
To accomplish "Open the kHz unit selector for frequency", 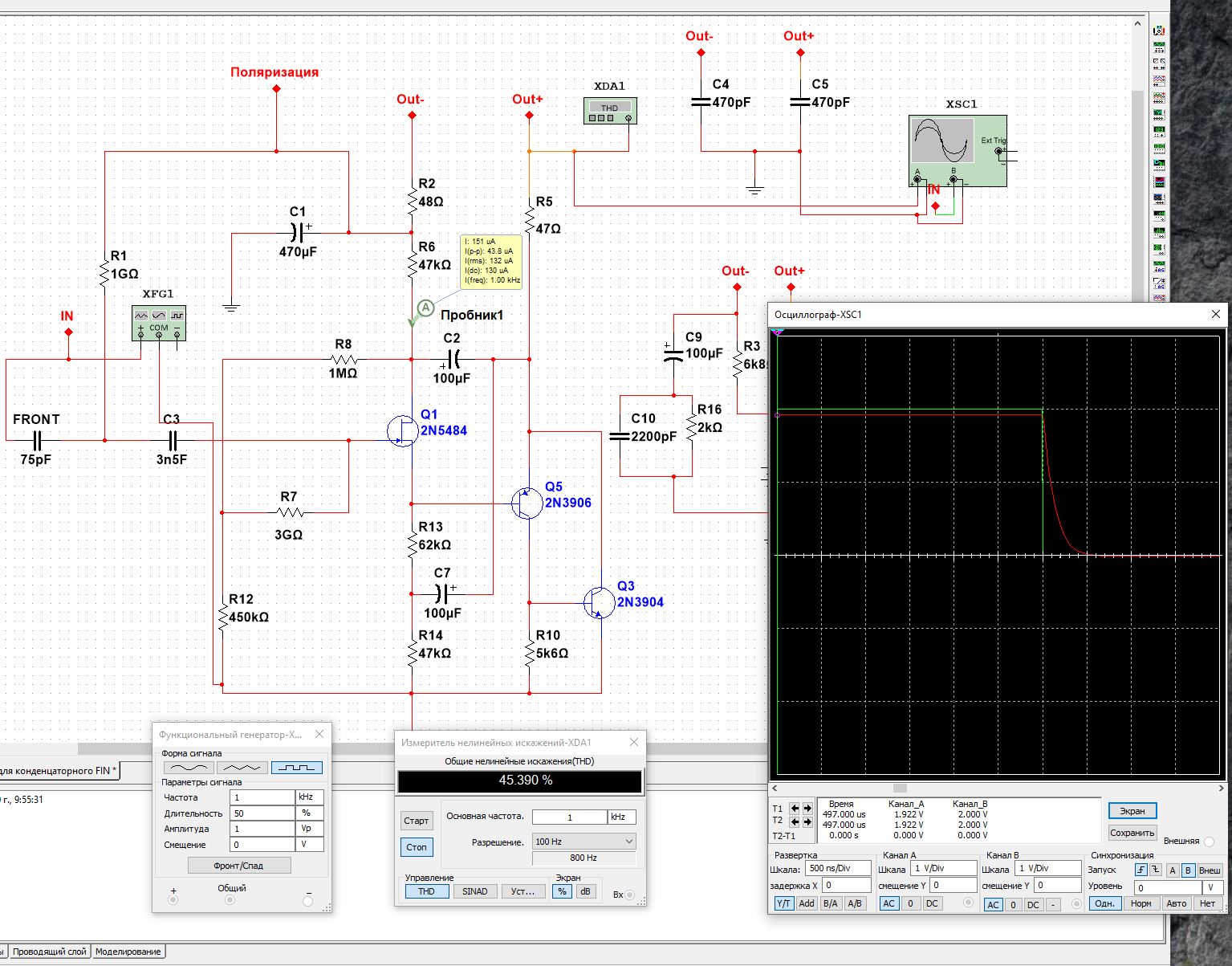I will tap(310, 797).
